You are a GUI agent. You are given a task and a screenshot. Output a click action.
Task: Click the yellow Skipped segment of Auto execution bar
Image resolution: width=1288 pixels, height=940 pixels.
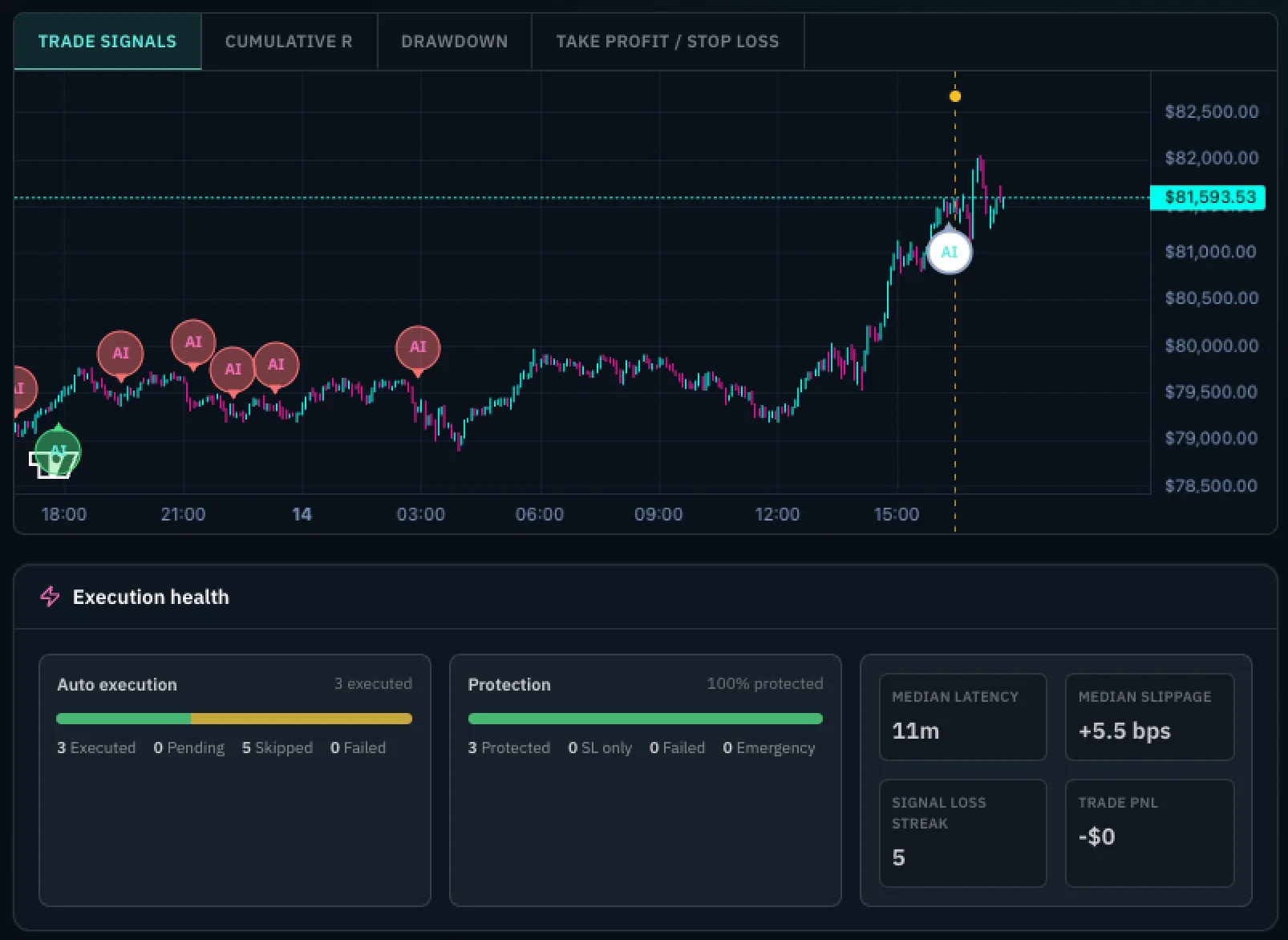302,719
